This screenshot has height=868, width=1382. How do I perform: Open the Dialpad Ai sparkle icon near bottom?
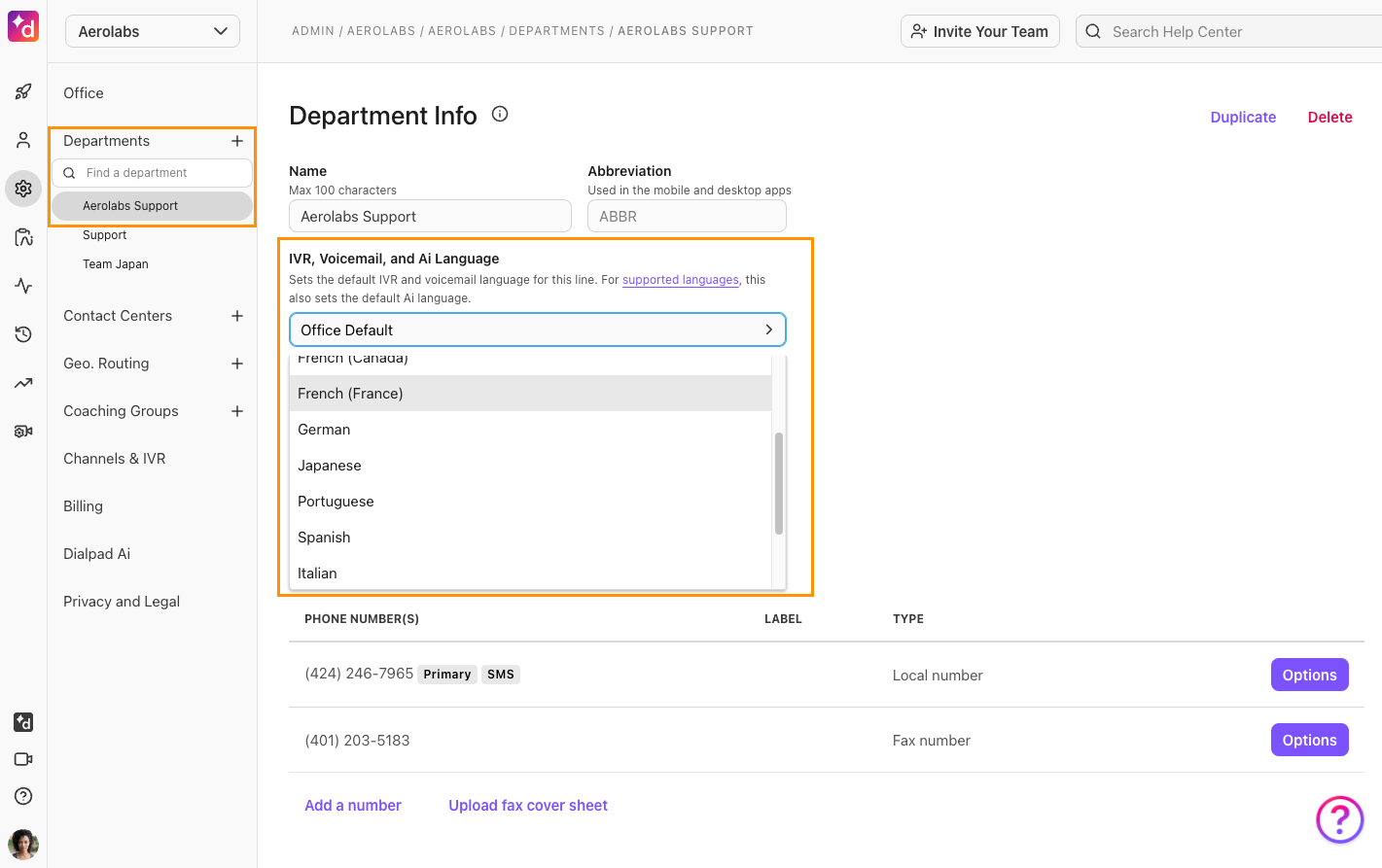coord(23,722)
